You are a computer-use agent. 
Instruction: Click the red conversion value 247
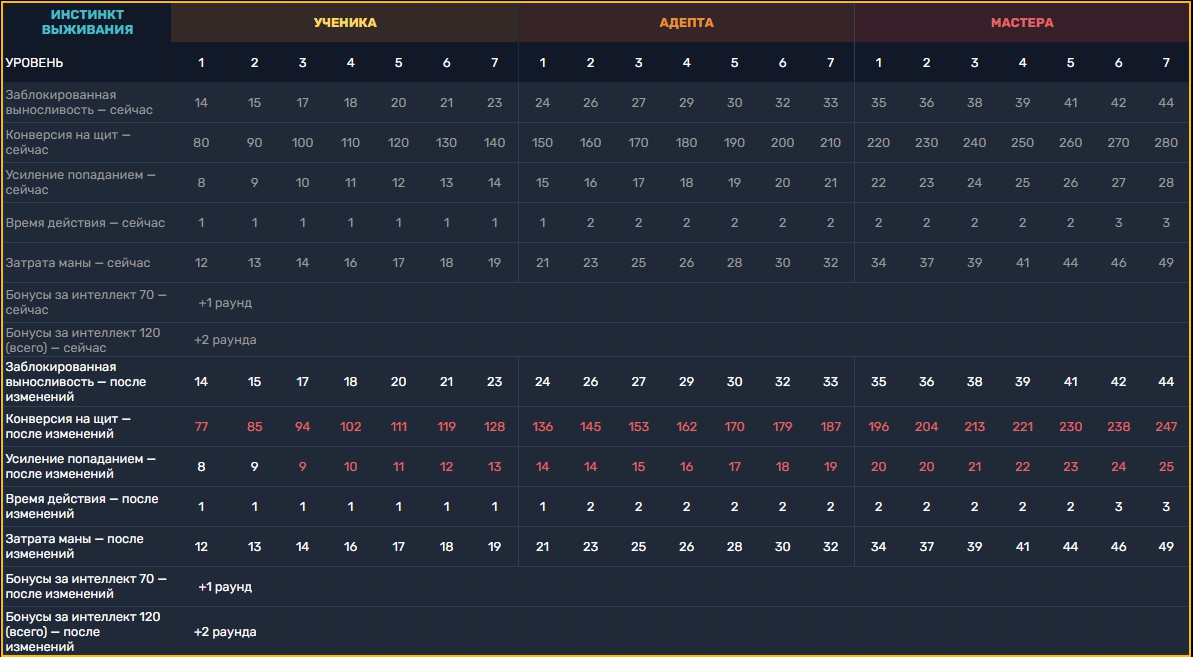(1166, 427)
